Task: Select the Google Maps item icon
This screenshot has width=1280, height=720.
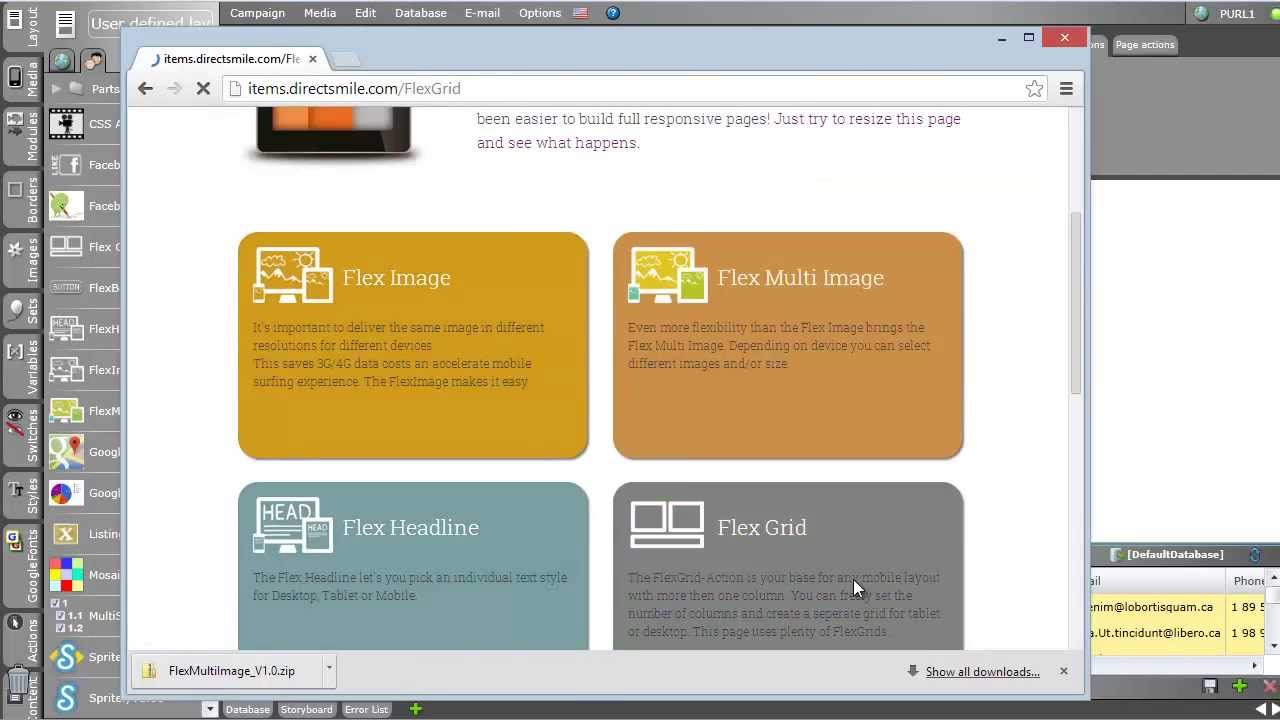Action: [66, 452]
